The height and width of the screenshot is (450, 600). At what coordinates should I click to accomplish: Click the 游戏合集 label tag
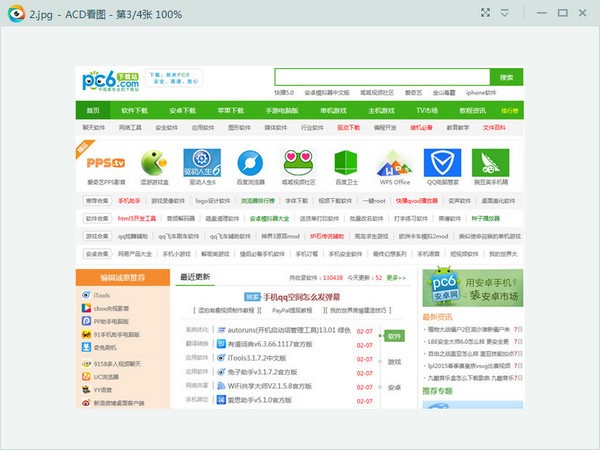click(97, 236)
